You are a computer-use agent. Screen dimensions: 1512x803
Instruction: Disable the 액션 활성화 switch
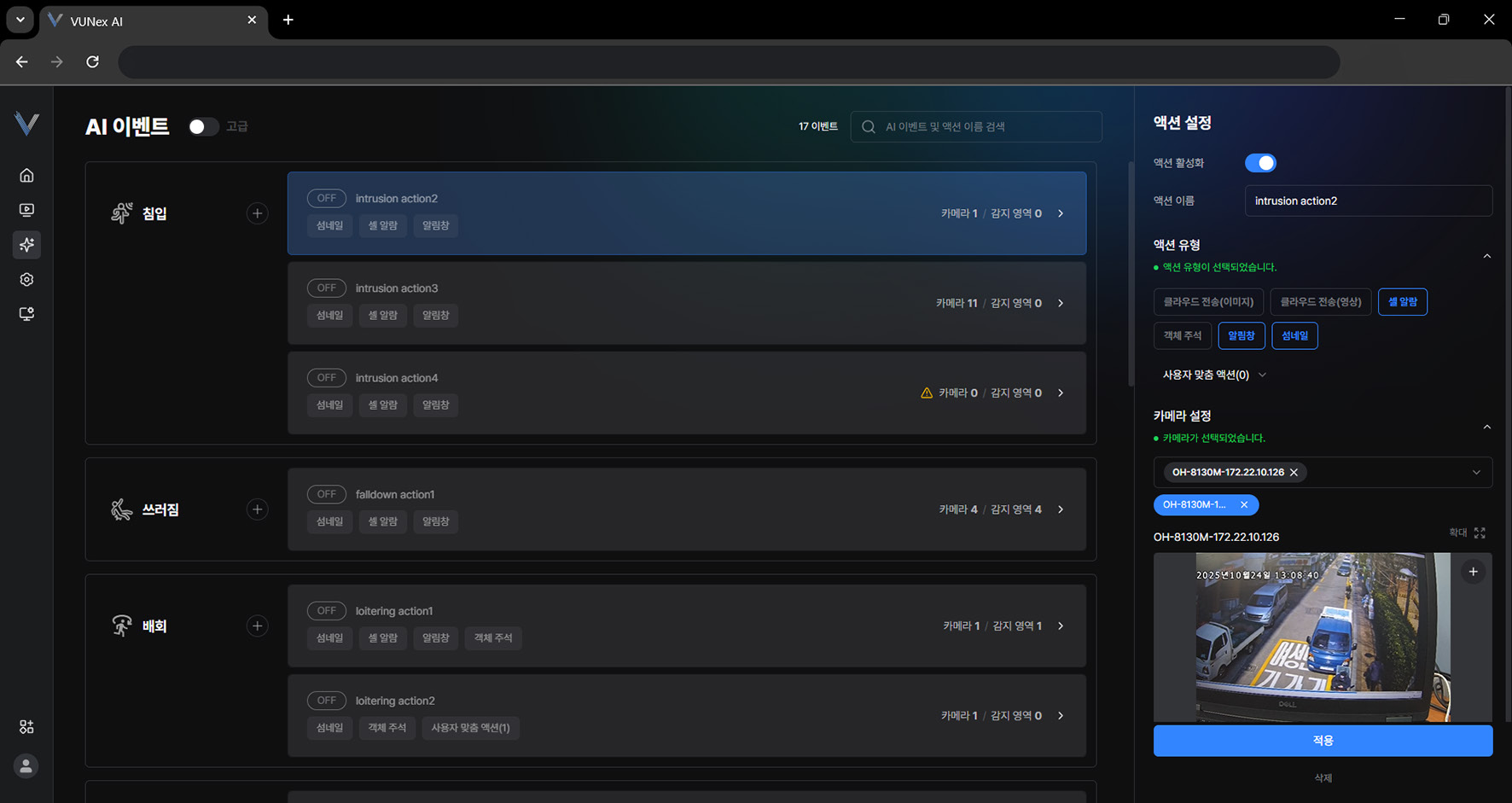[x=1260, y=163]
